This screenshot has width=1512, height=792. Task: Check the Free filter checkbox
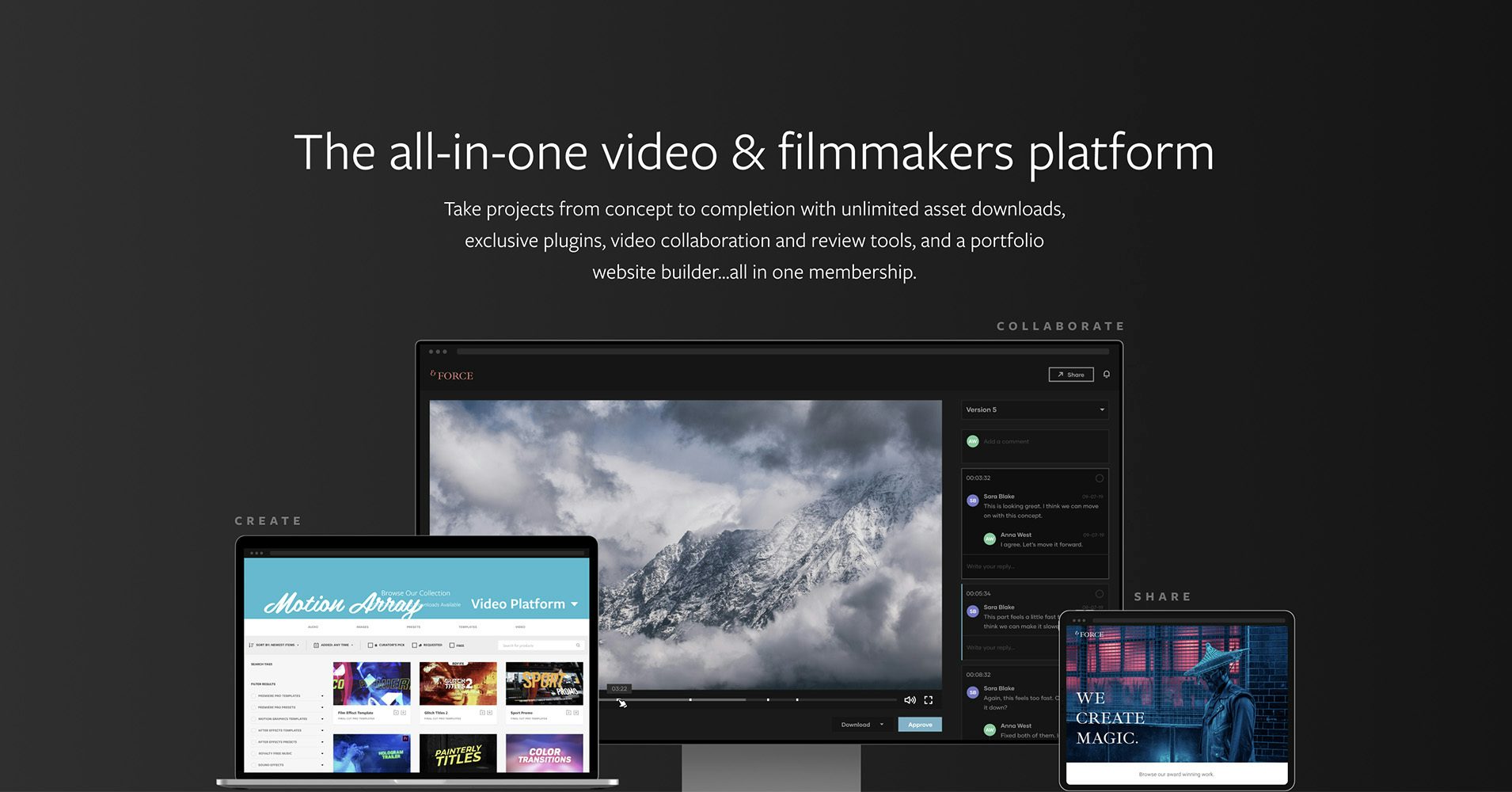coord(452,645)
